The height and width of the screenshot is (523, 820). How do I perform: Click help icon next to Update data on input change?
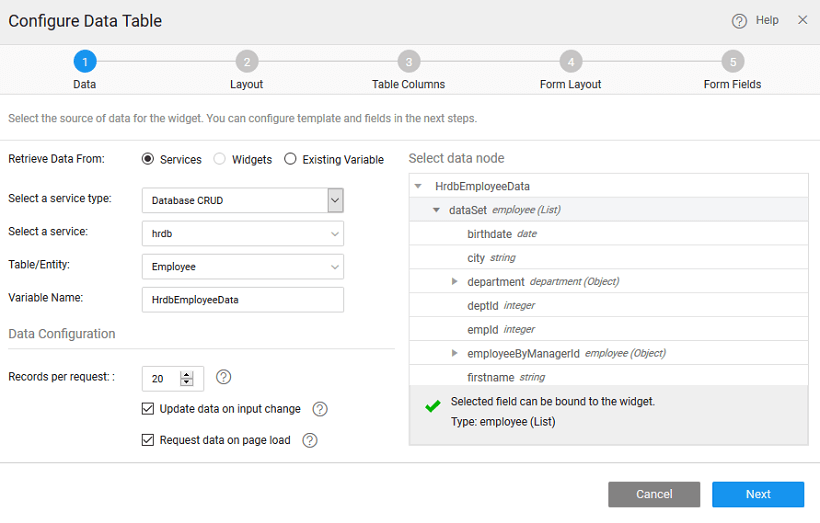click(x=320, y=409)
